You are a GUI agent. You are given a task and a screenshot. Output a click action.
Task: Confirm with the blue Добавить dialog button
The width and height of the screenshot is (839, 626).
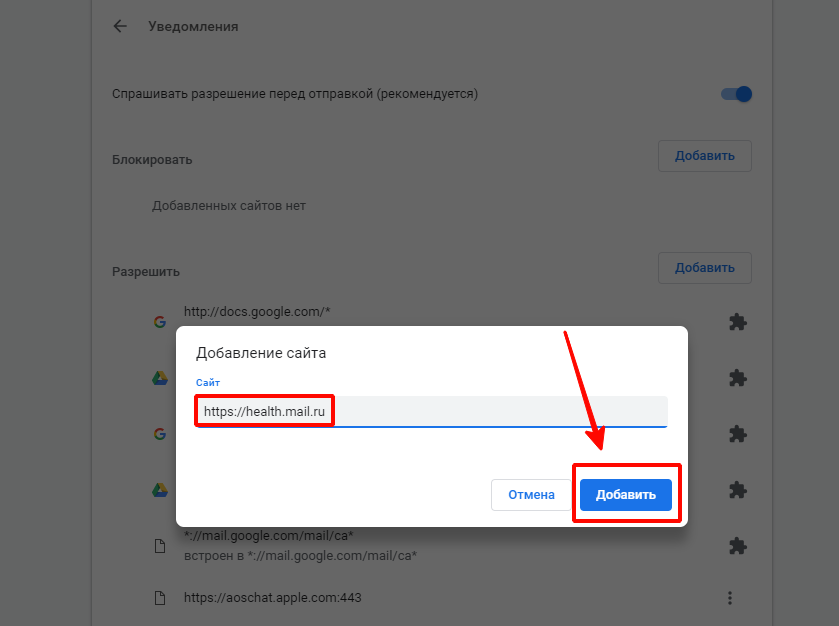coord(626,495)
